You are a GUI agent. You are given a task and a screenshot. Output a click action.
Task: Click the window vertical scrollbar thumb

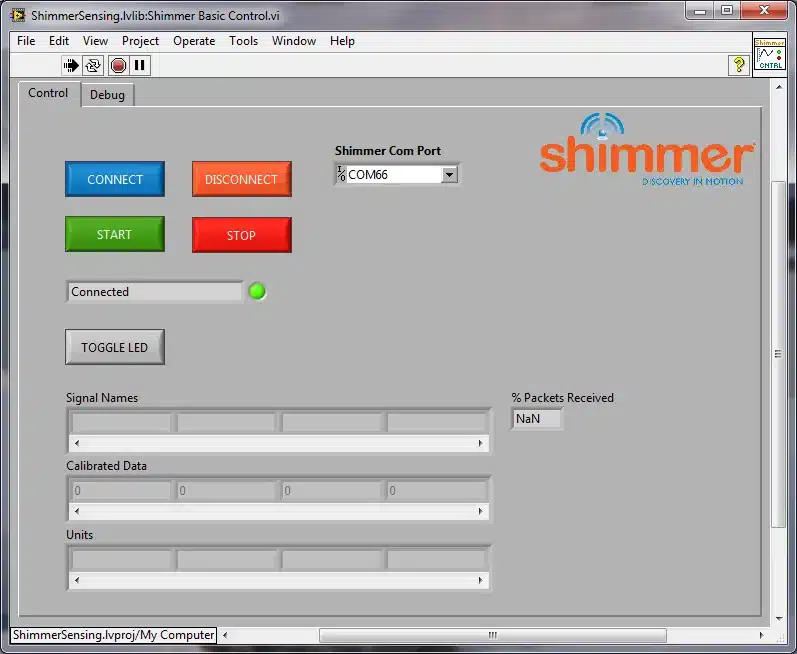tap(778, 354)
